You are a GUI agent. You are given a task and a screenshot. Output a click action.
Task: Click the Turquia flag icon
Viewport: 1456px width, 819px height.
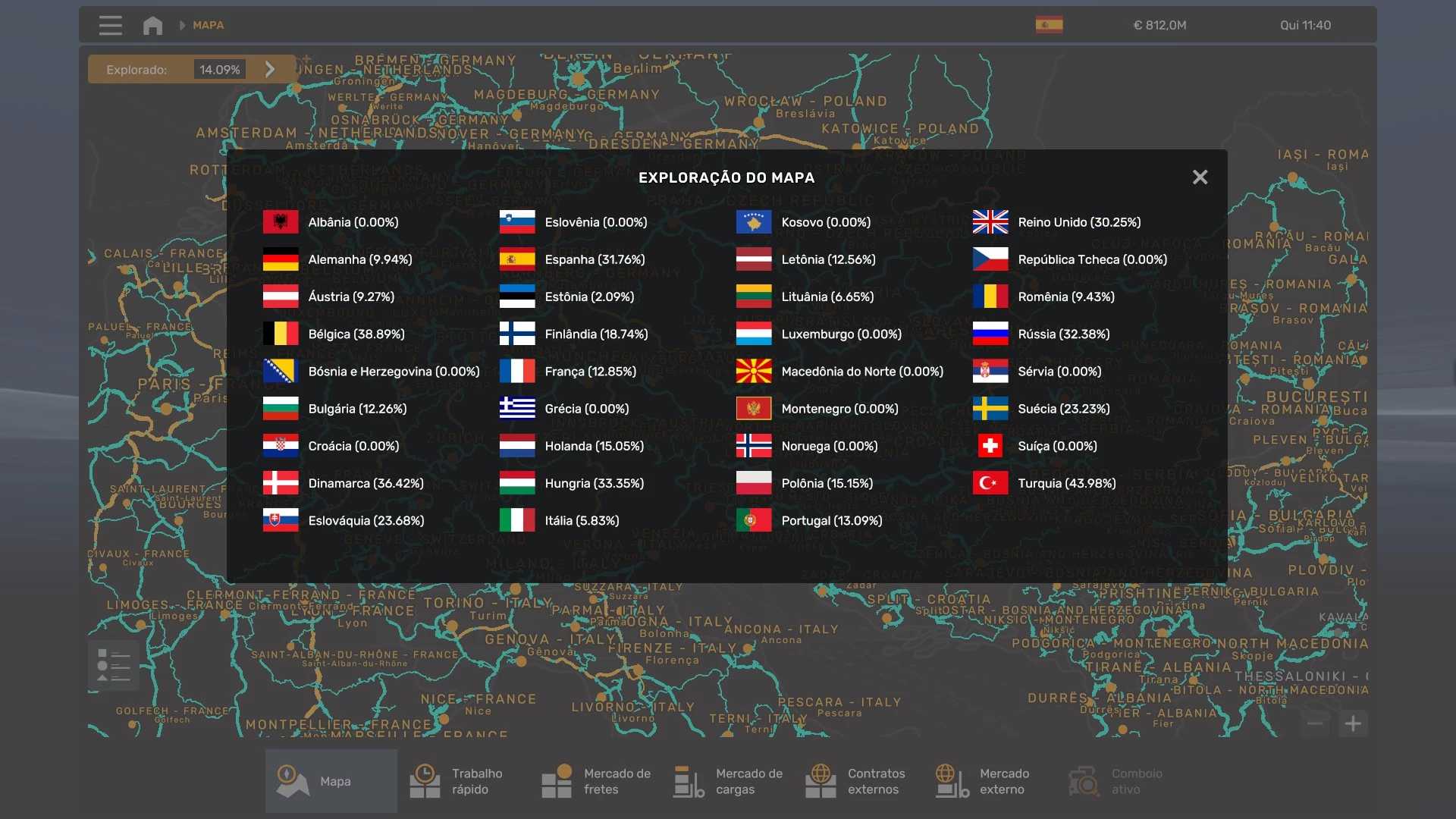point(990,483)
